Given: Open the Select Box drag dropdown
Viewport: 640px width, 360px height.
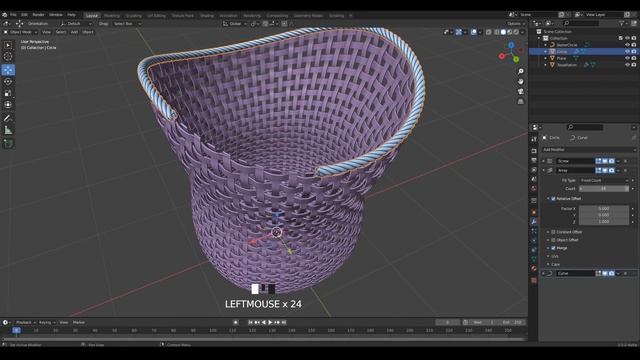Looking at the screenshot, I should (x=127, y=24).
